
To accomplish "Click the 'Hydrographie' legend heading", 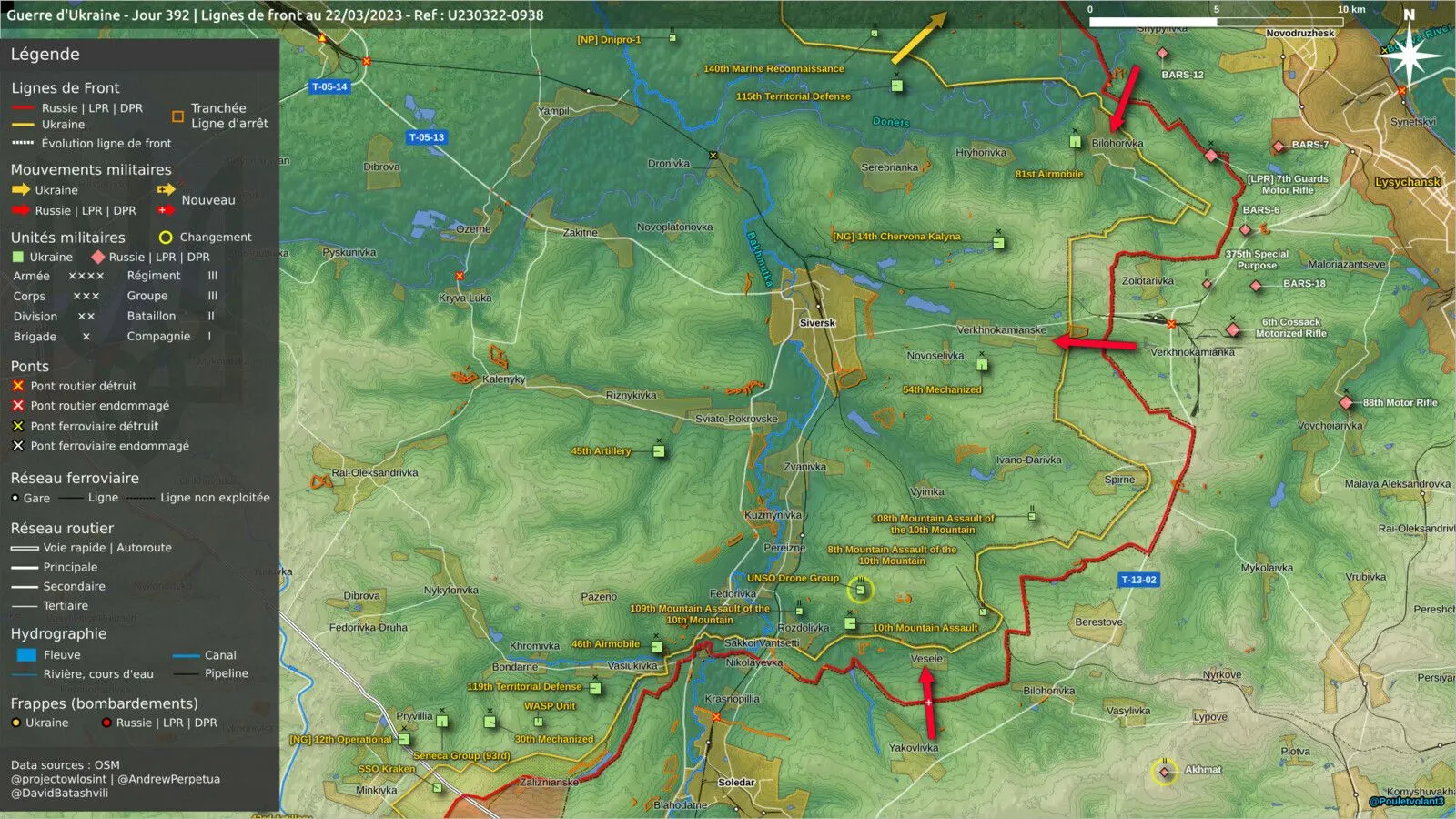I will pyautogui.click(x=58, y=634).
